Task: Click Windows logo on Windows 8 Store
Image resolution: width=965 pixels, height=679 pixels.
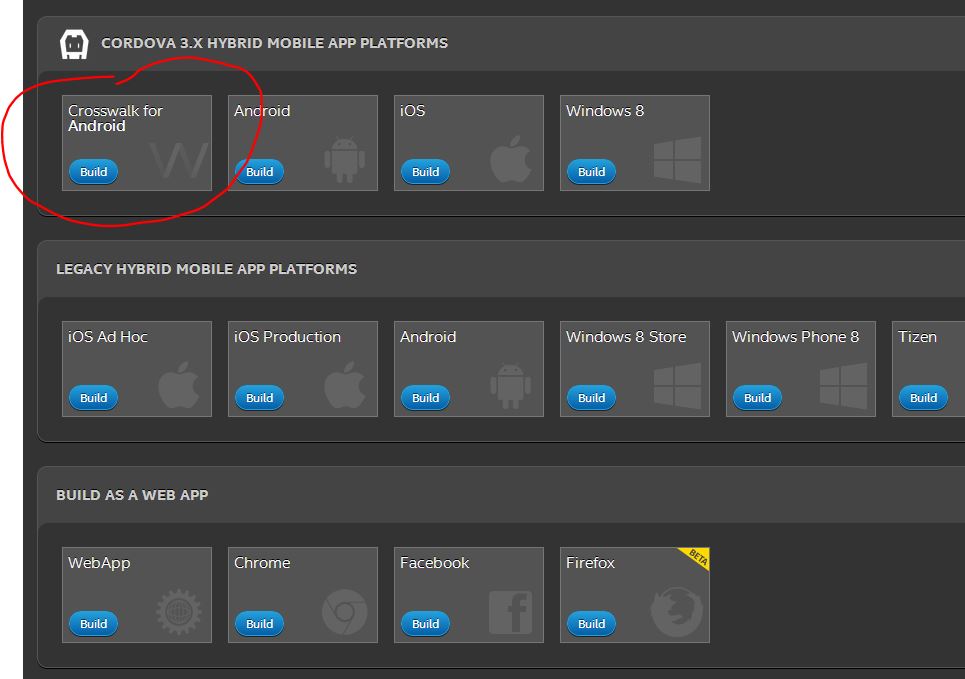Action: click(x=677, y=386)
